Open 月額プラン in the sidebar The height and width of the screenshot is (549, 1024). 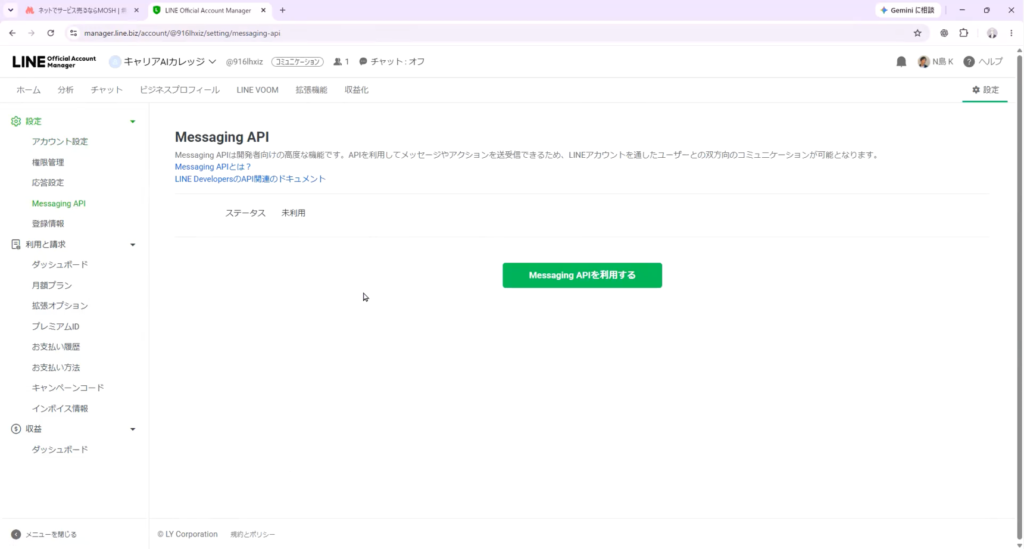[52, 285]
